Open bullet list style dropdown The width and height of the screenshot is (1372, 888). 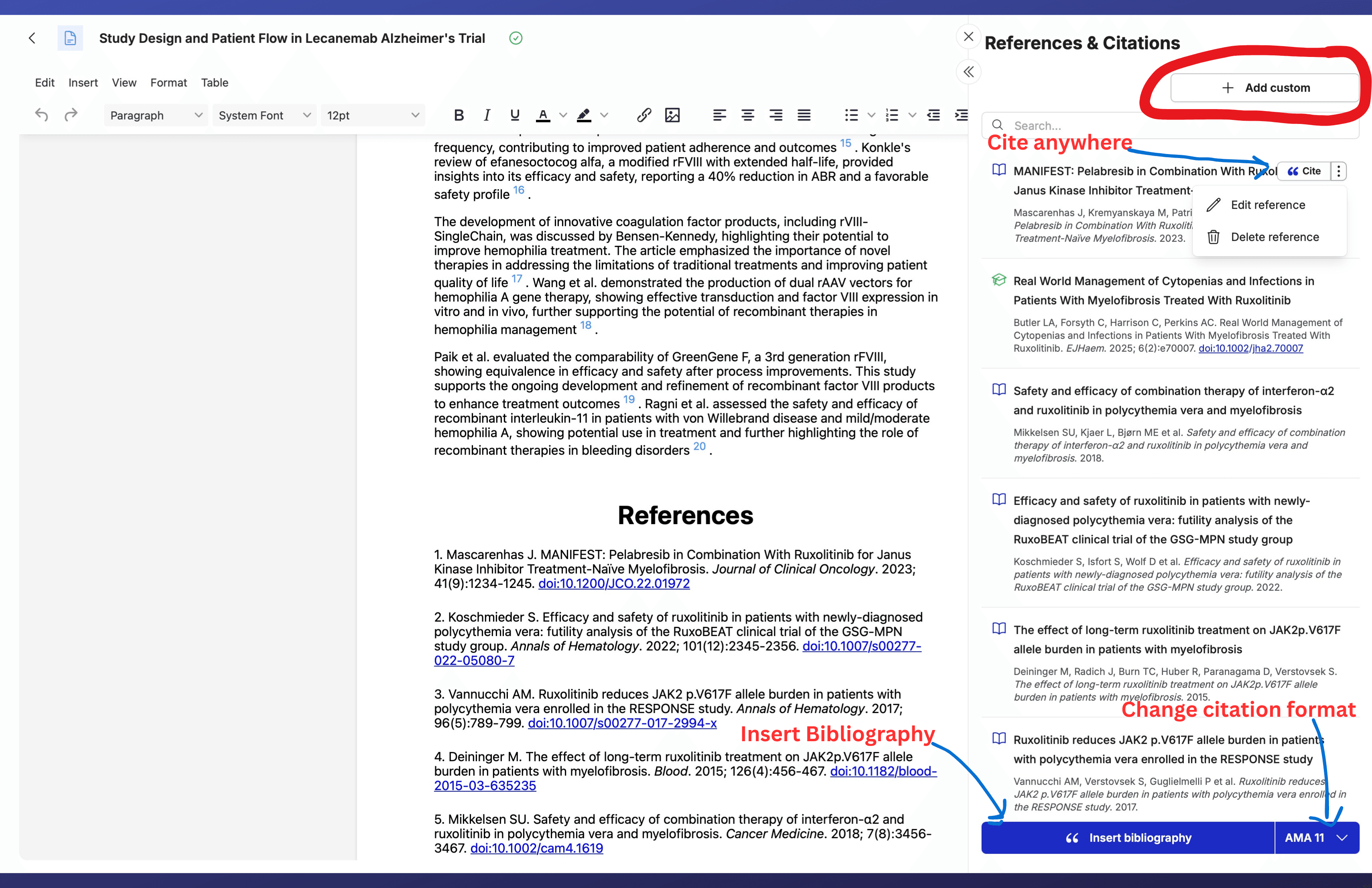pyautogui.click(x=872, y=115)
